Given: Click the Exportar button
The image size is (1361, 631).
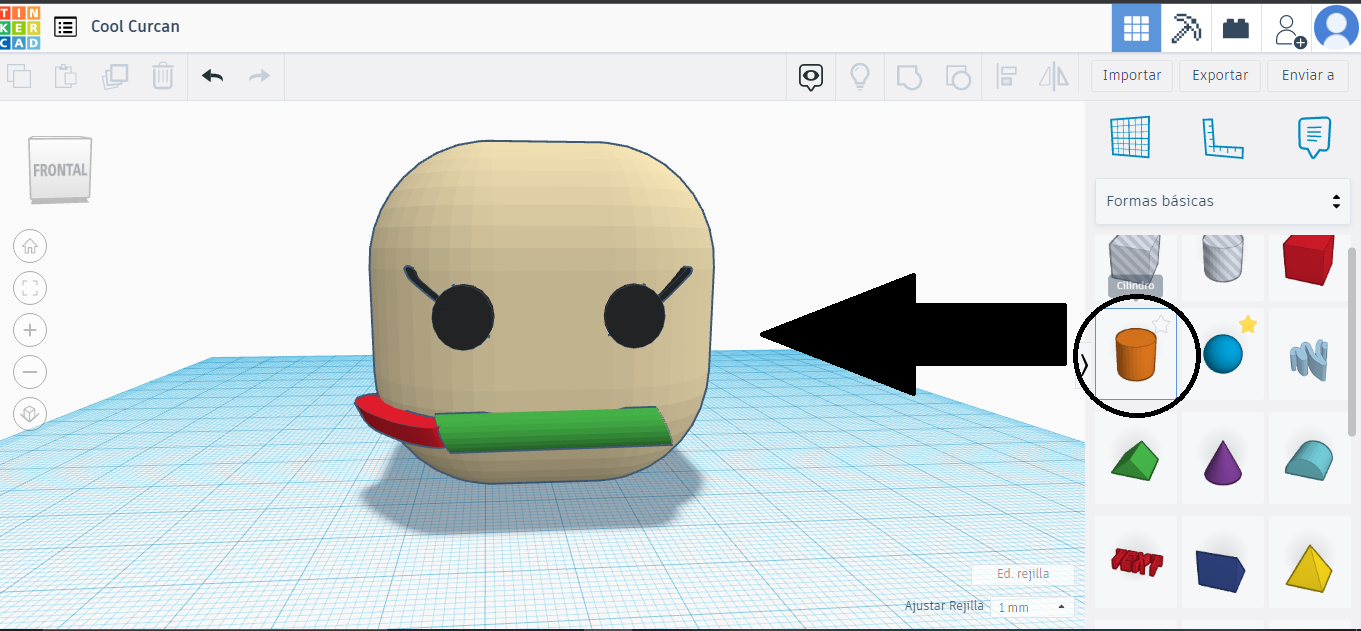Looking at the screenshot, I should click(x=1220, y=75).
